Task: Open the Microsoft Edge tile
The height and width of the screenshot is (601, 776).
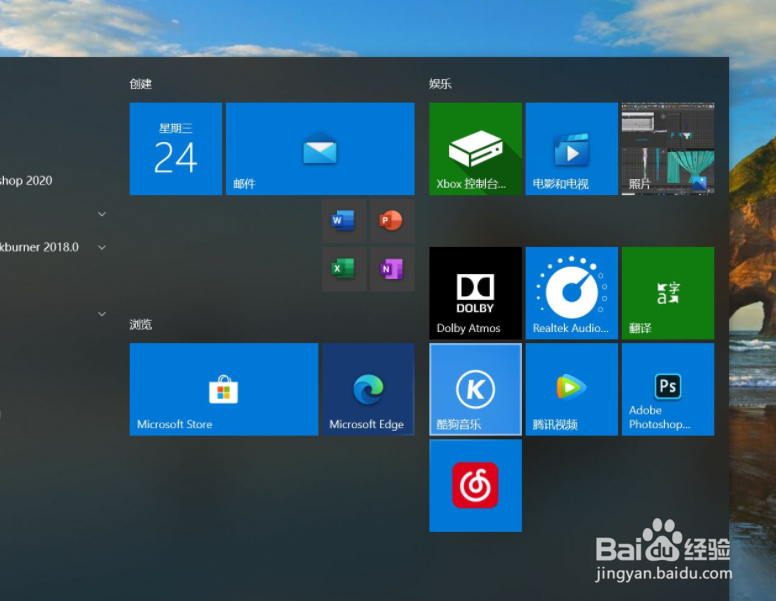Action: (368, 389)
